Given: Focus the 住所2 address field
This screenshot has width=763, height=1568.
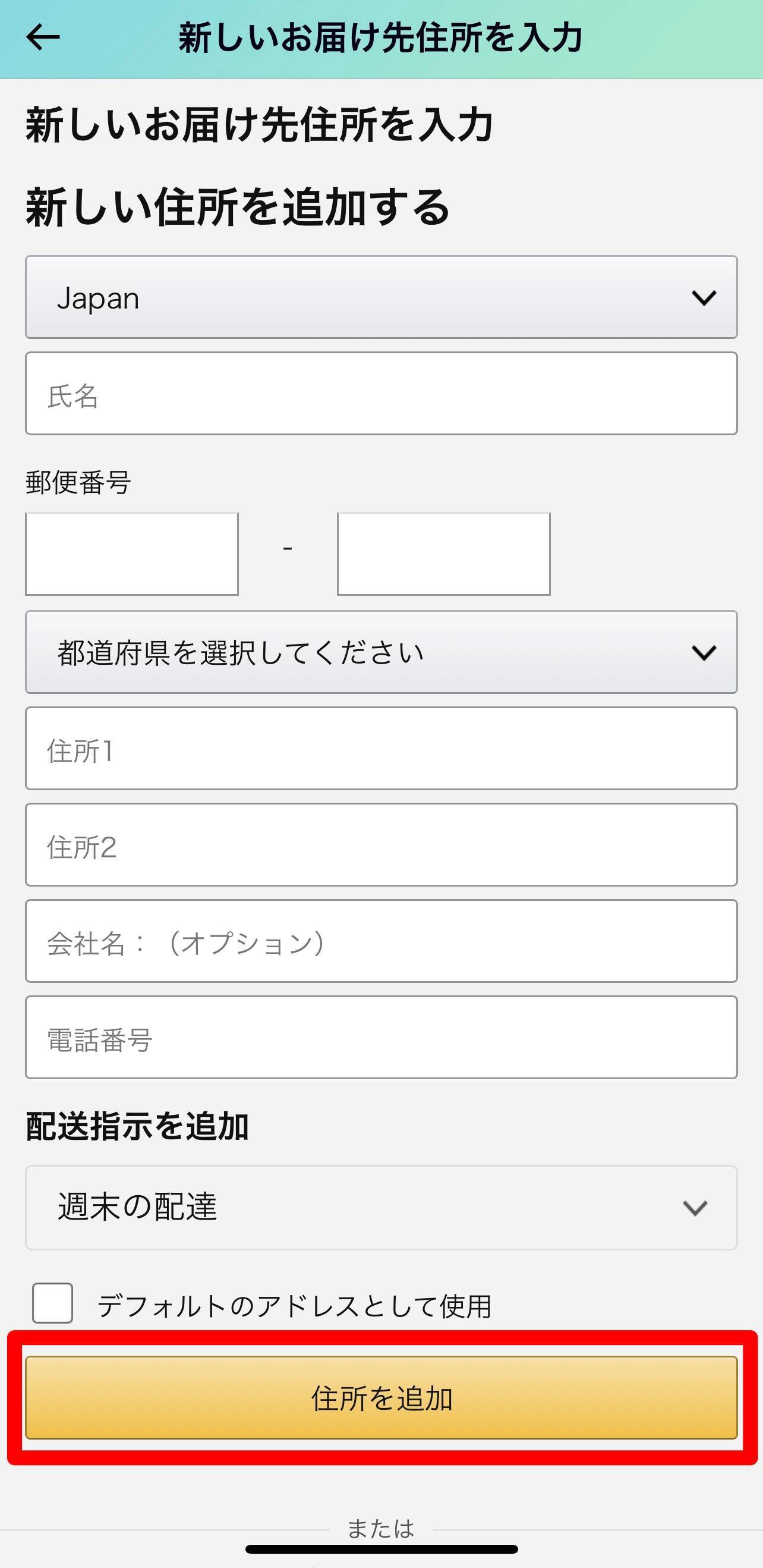Looking at the screenshot, I should pos(381,845).
